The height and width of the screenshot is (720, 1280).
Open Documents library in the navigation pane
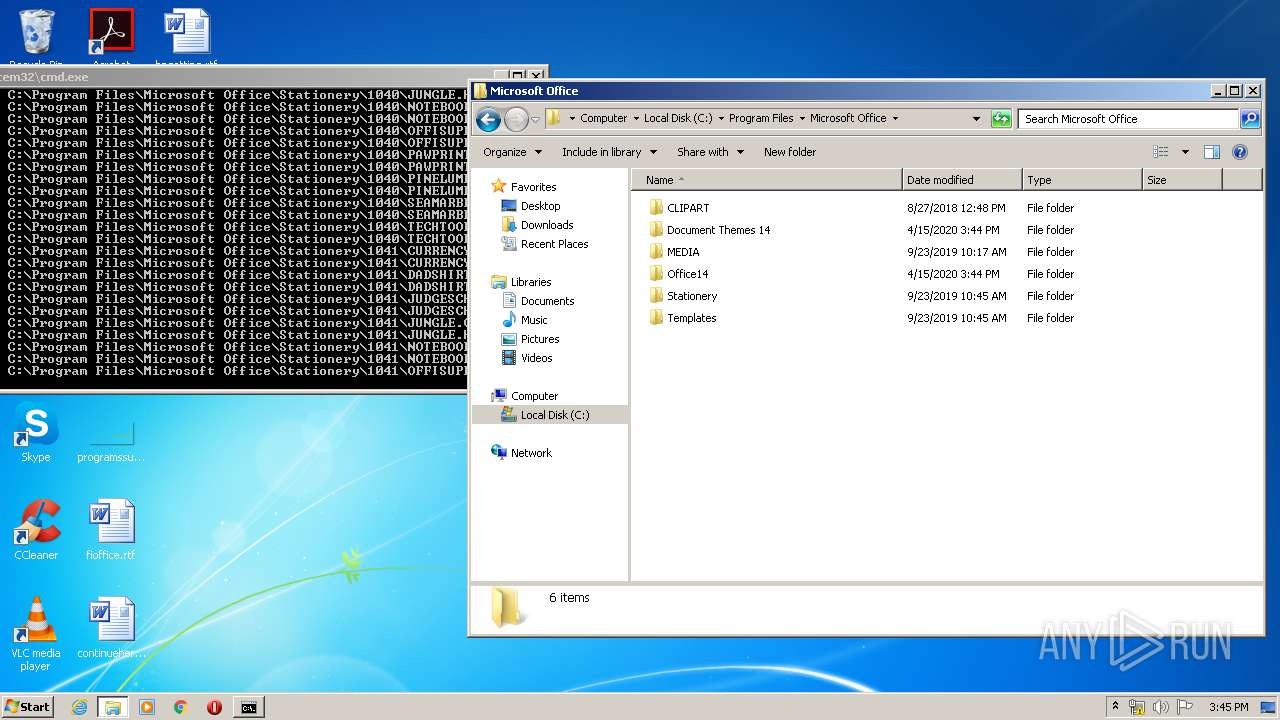point(547,301)
